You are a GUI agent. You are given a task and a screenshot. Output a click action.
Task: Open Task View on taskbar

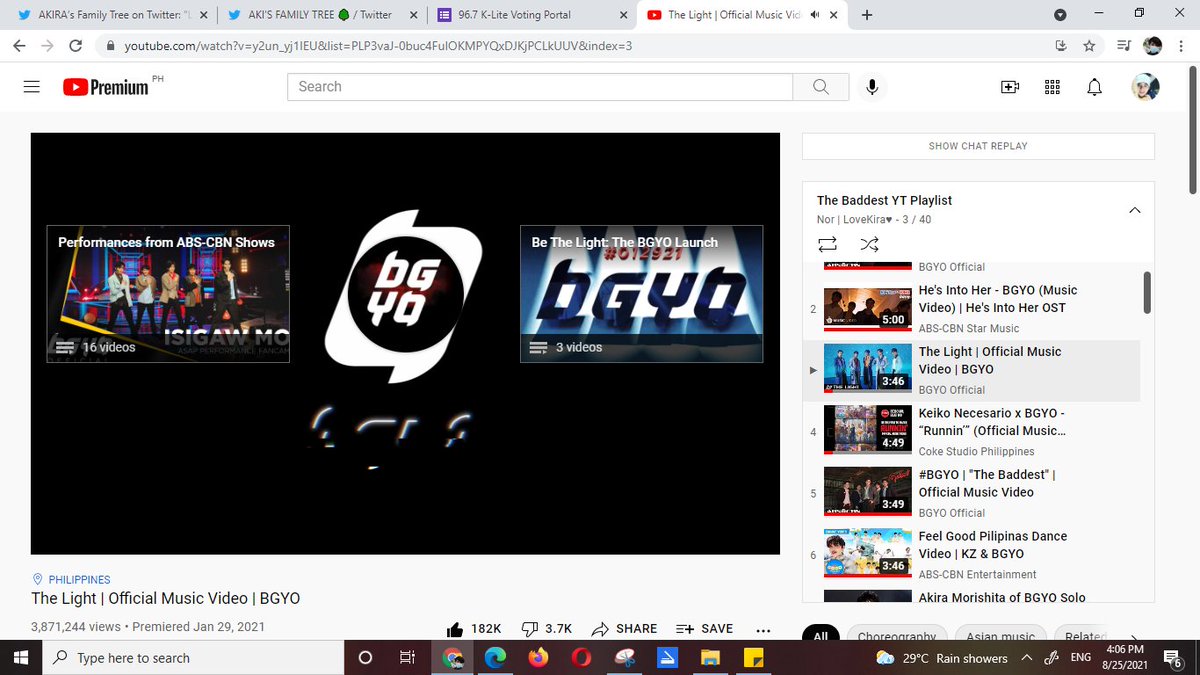(407, 658)
